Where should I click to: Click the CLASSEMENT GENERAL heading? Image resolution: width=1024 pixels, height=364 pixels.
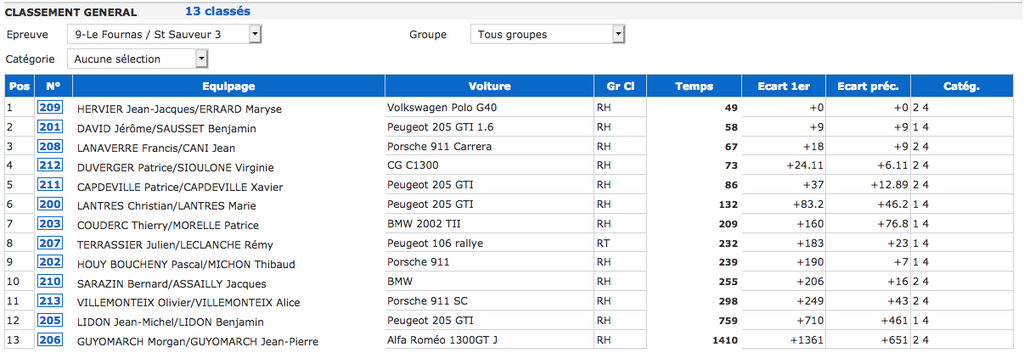pyautogui.click(x=71, y=12)
